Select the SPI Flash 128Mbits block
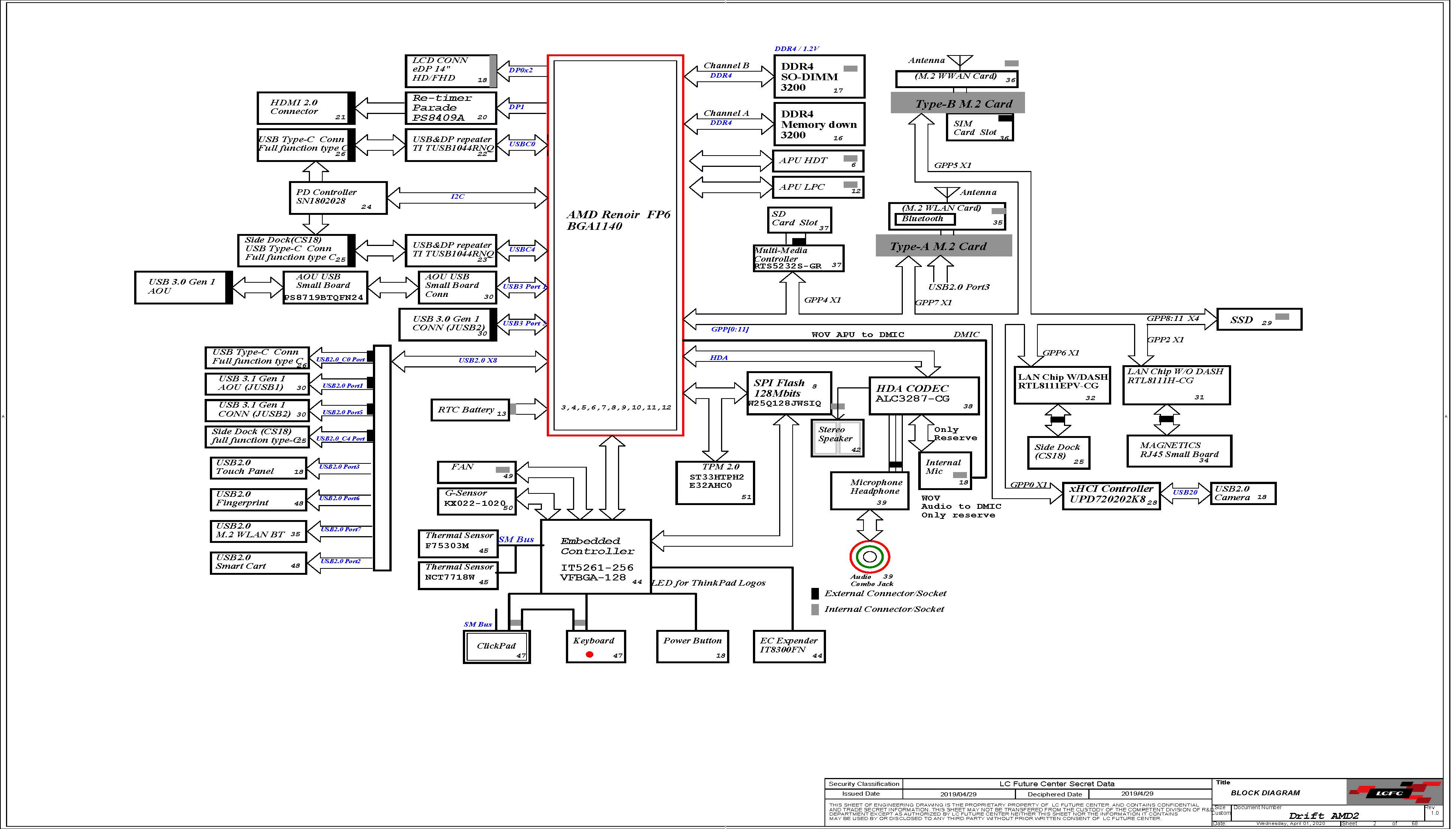Screen dimensions: 1456x829 pyautogui.click(x=789, y=393)
